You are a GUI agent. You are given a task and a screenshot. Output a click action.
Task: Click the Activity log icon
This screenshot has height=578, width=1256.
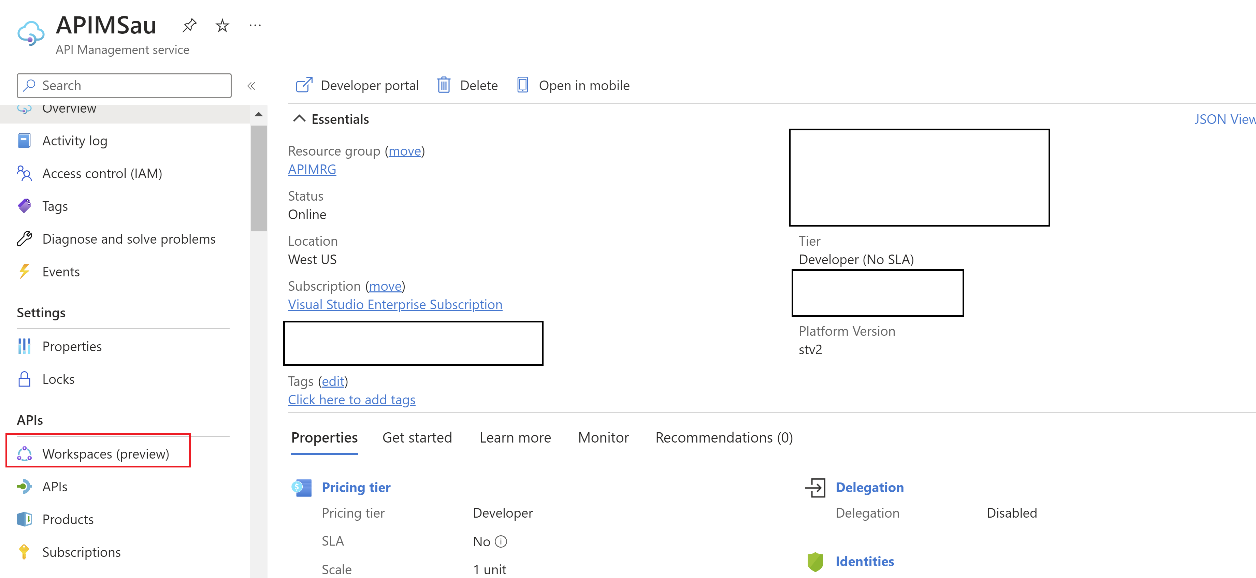(x=24, y=141)
